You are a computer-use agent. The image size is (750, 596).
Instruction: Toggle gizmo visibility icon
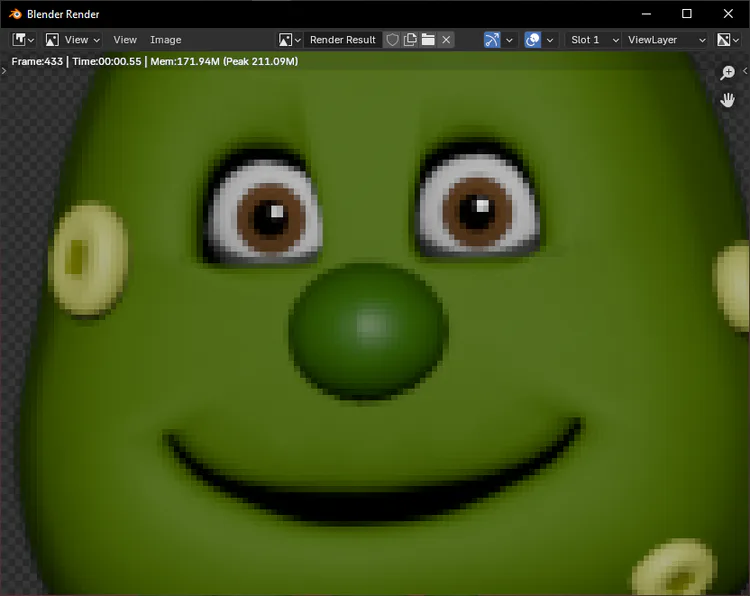click(492, 40)
